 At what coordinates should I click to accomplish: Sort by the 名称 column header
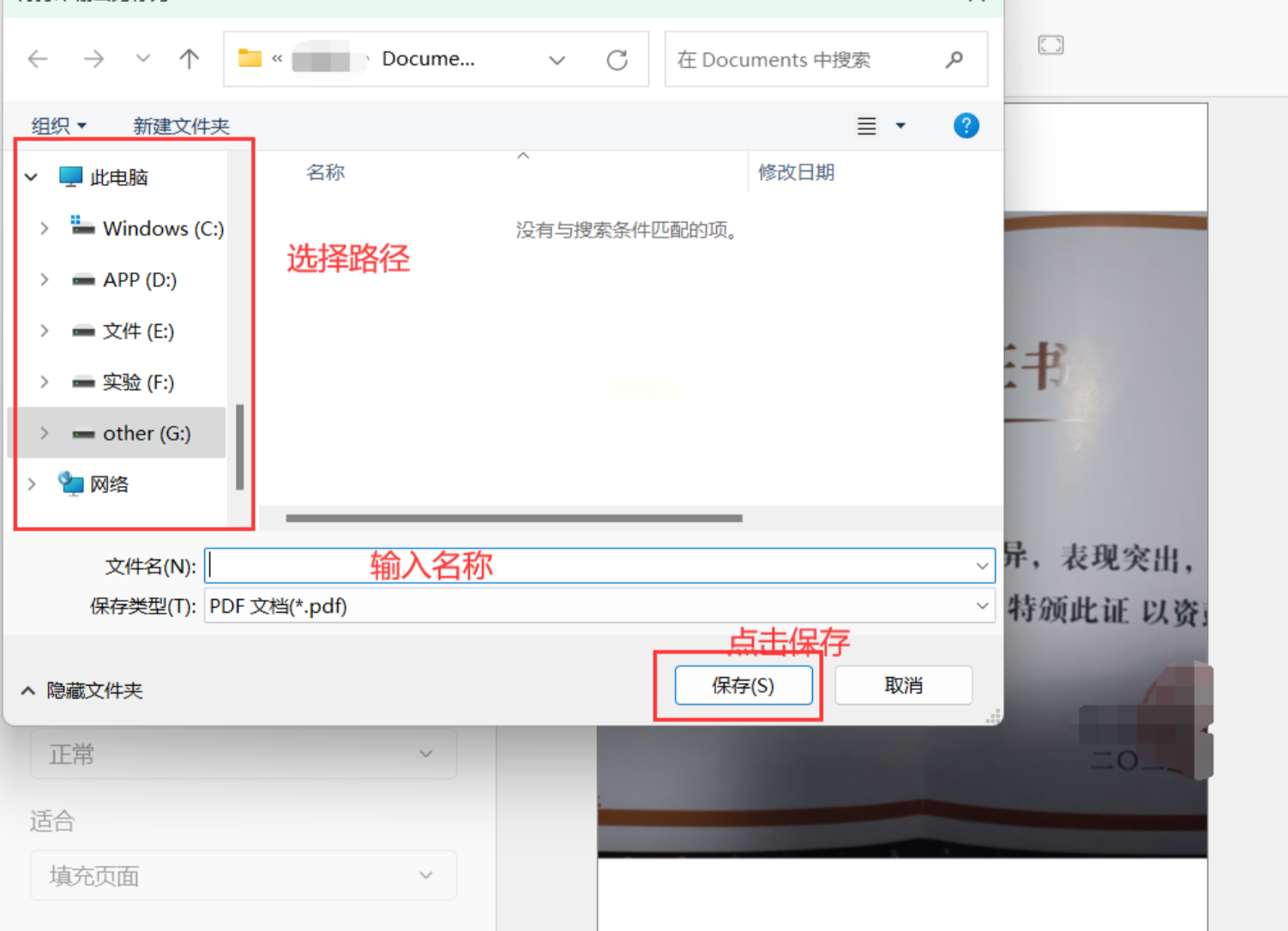[x=325, y=172]
